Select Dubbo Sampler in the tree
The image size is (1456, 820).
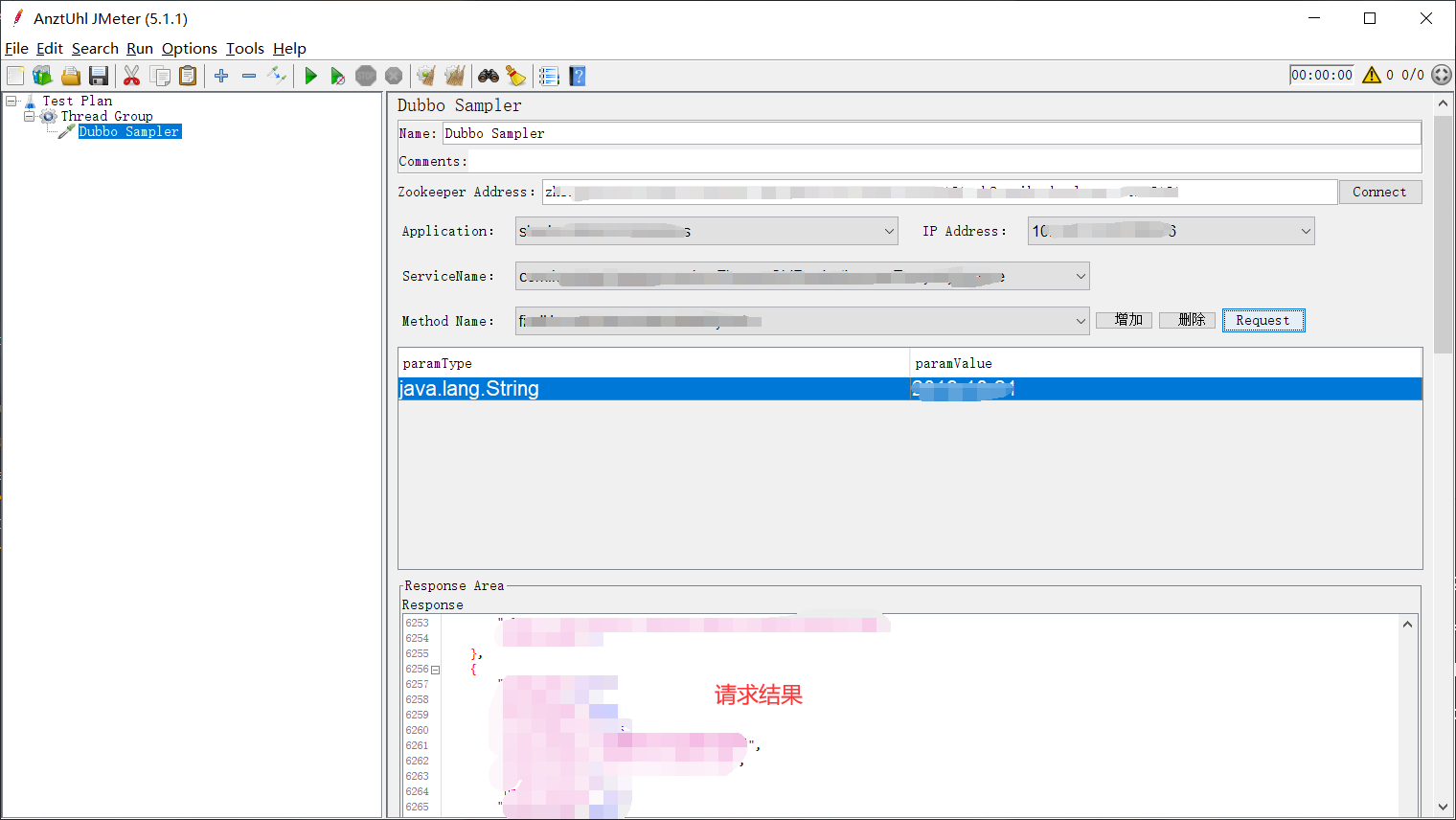(129, 131)
